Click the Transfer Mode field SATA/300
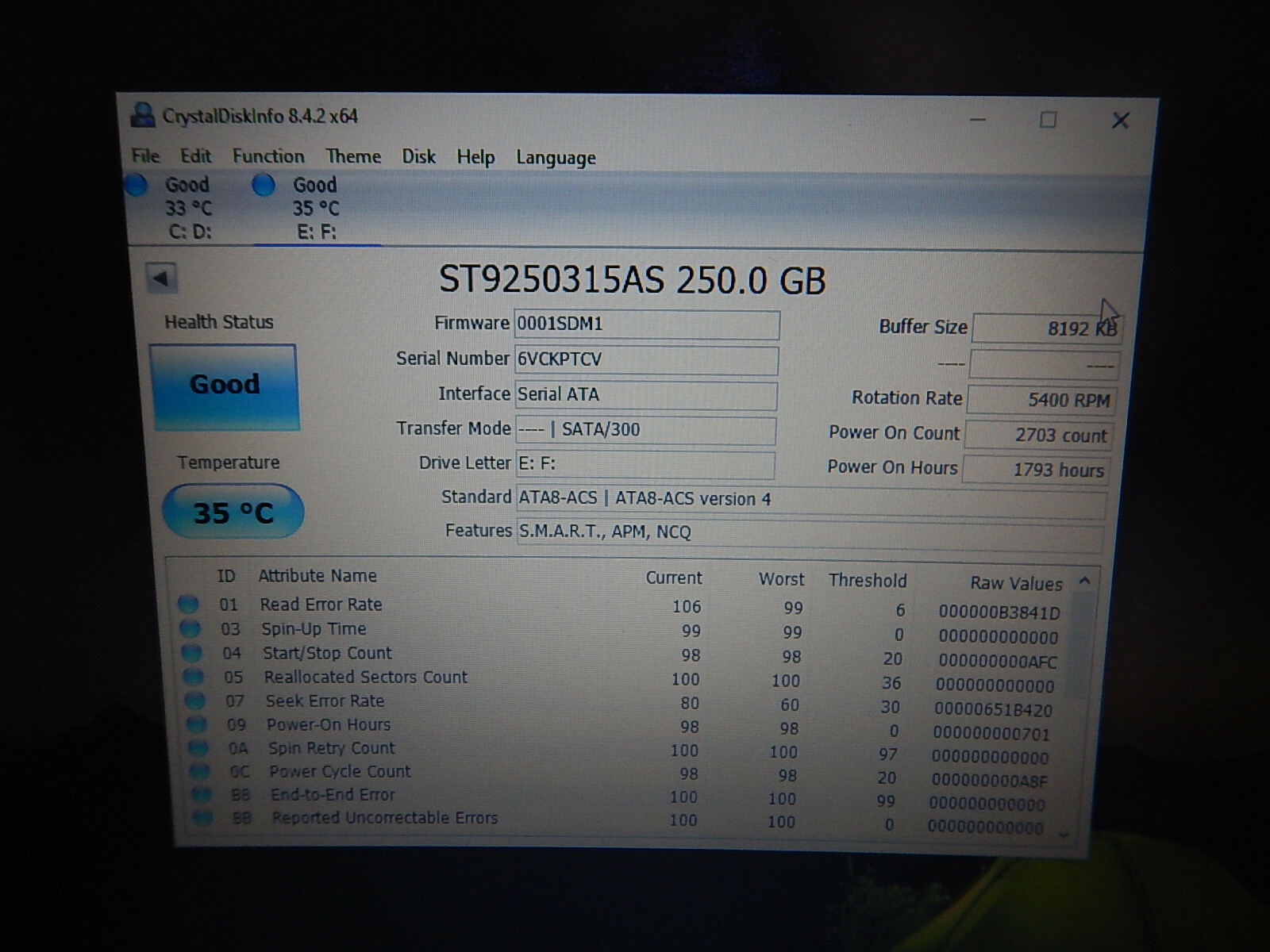Screen dimensions: 1270x952 pos(645,430)
